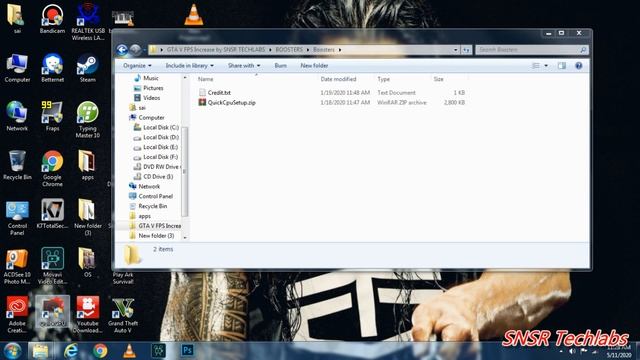Go to GTA V FPS Increase breadcrumb
This screenshot has width=640, height=360.
(x=216, y=50)
